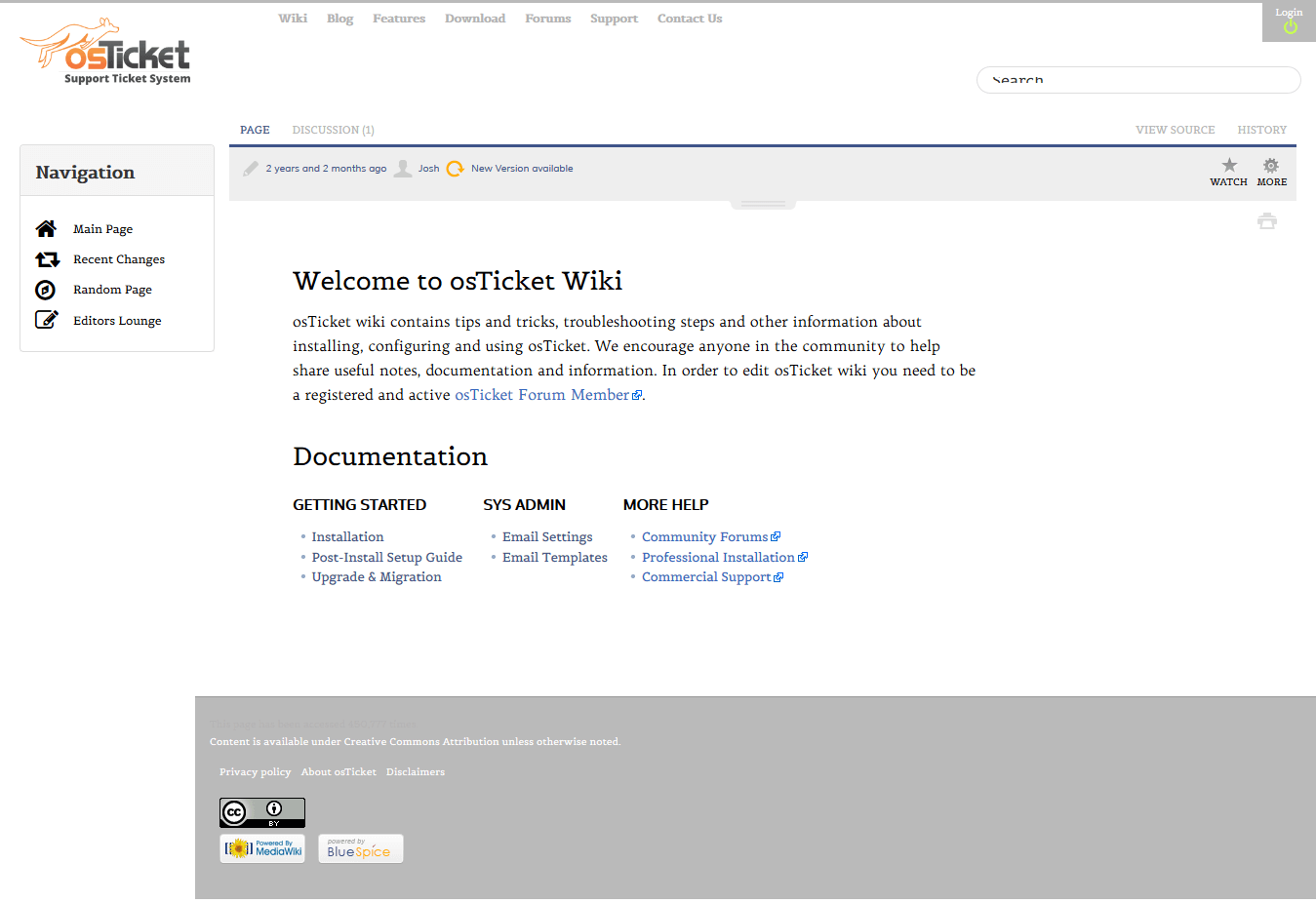Click the About osTicket footer link
This screenshot has height=904, width=1316.
click(339, 771)
